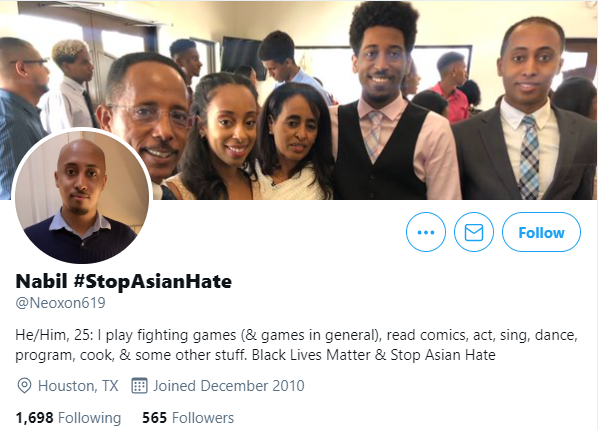Open the 565 Followers list

tap(188, 418)
